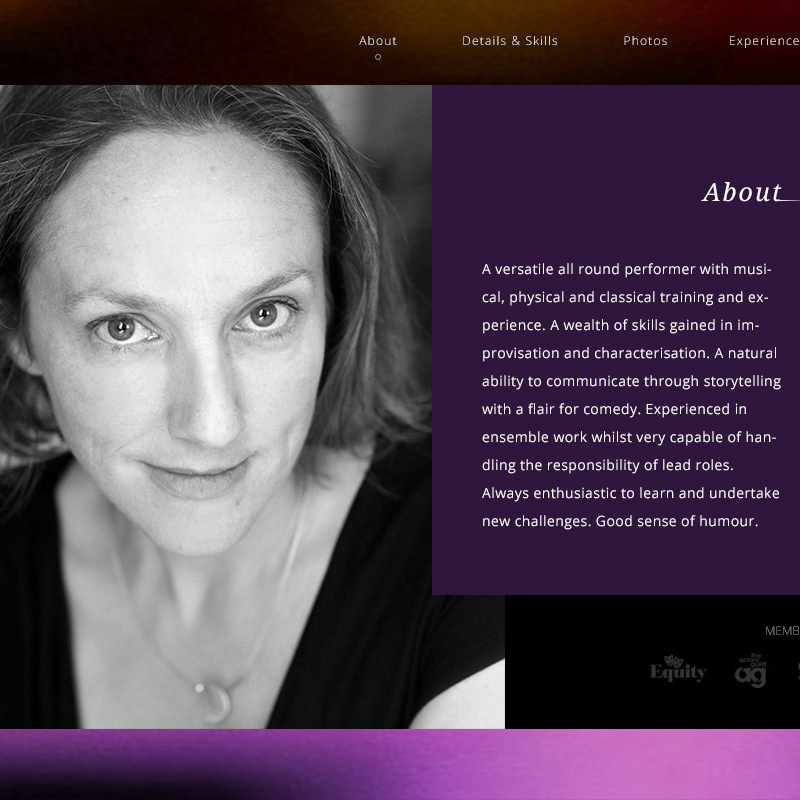Image resolution: width=800 pixels, height=800 pixels.
Task: Go to the Details & Skills section
Action: coord(510,41)
